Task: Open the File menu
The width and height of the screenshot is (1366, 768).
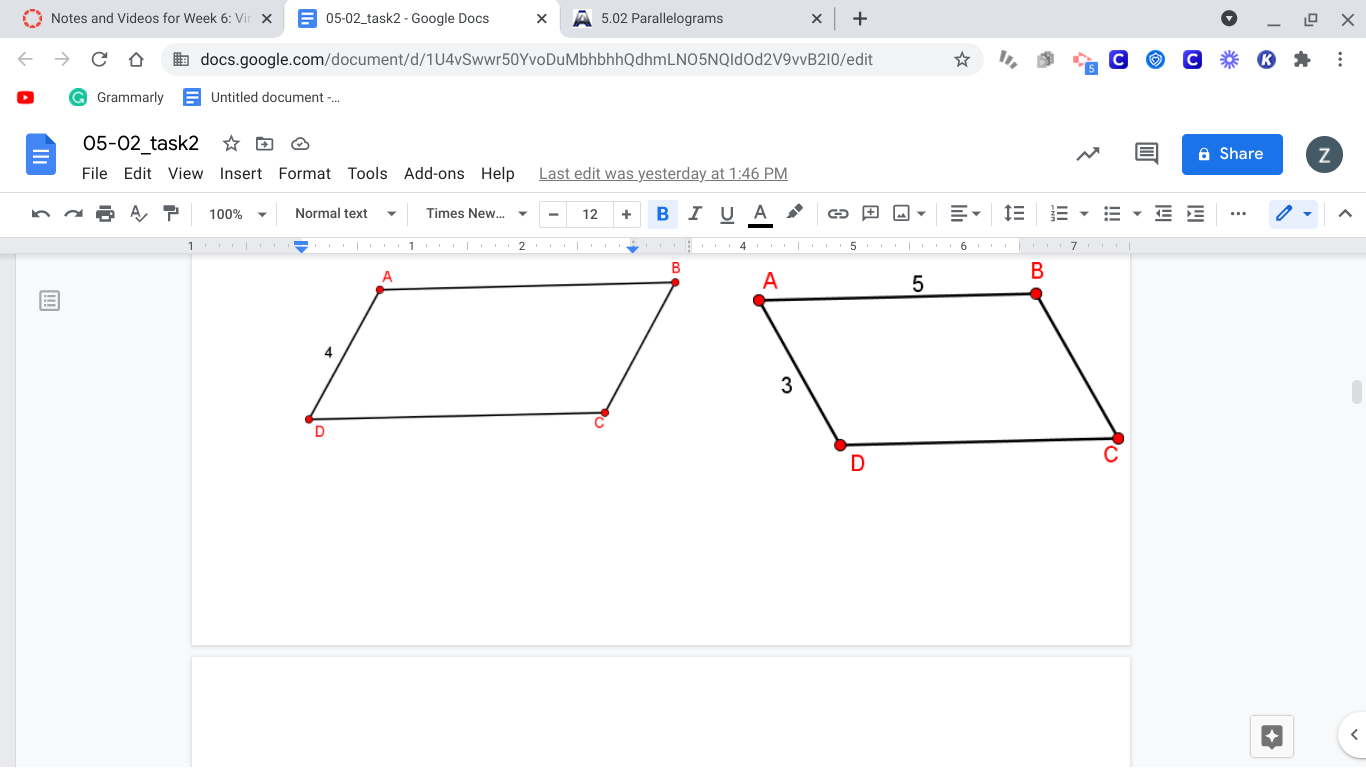Action: point(94,174)
